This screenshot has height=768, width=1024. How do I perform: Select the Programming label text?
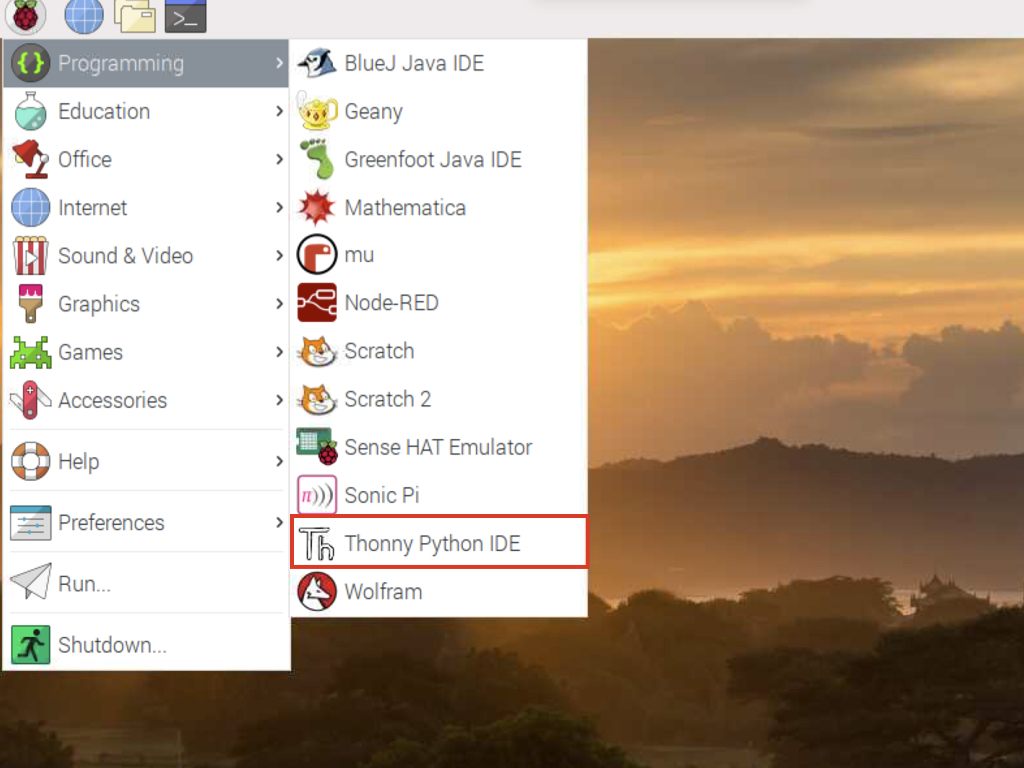point(121,64)
